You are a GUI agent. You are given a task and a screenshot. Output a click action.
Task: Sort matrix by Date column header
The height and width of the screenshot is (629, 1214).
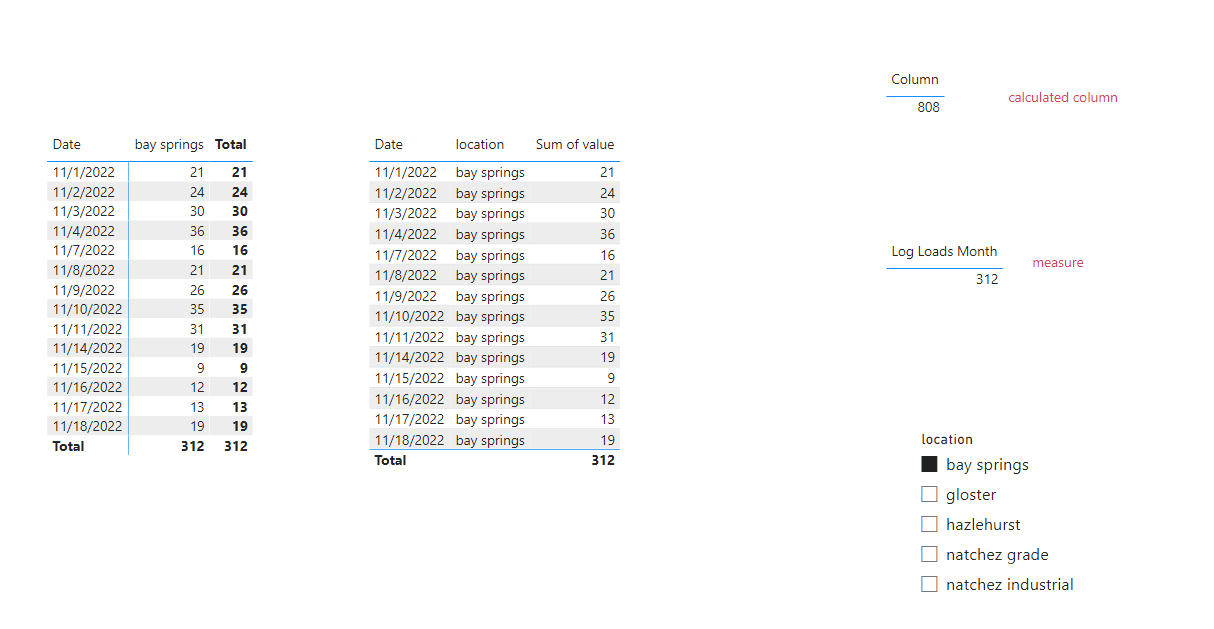point(67,144)
